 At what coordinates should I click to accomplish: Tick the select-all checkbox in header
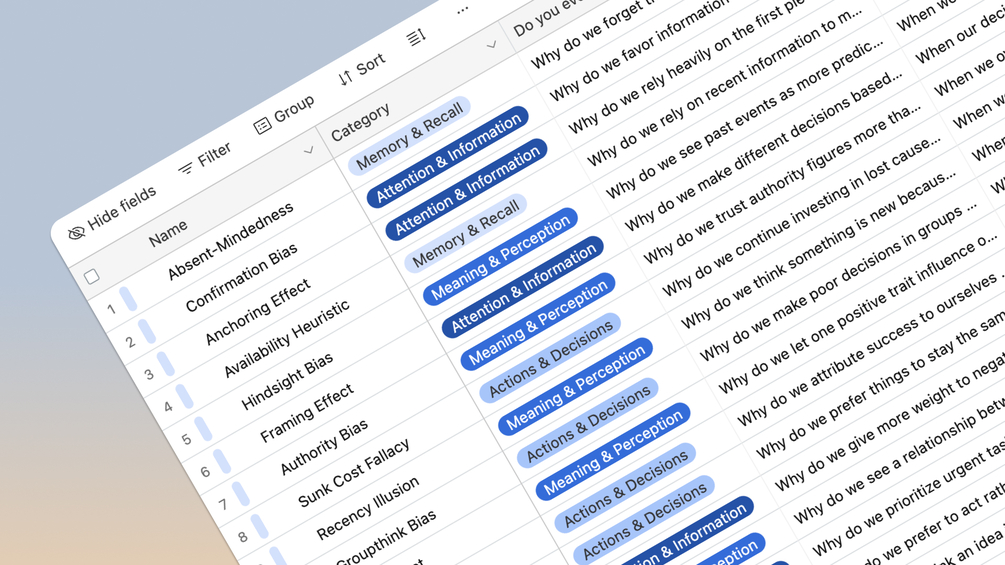(92, 276)
